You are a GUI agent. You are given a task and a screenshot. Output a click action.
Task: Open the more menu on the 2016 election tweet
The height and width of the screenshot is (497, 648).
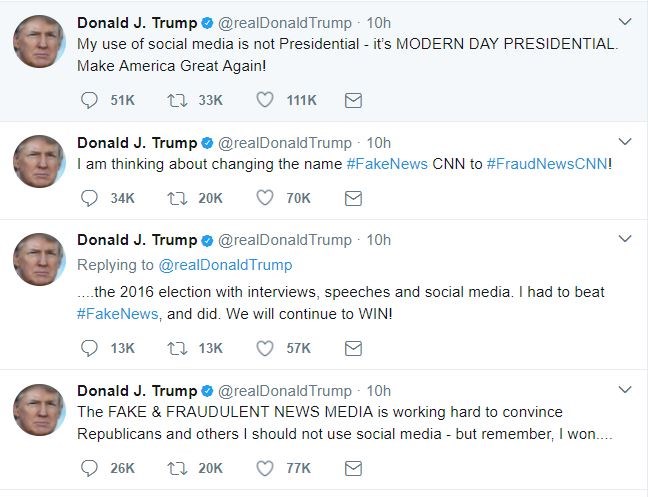[x=625, y=239]
